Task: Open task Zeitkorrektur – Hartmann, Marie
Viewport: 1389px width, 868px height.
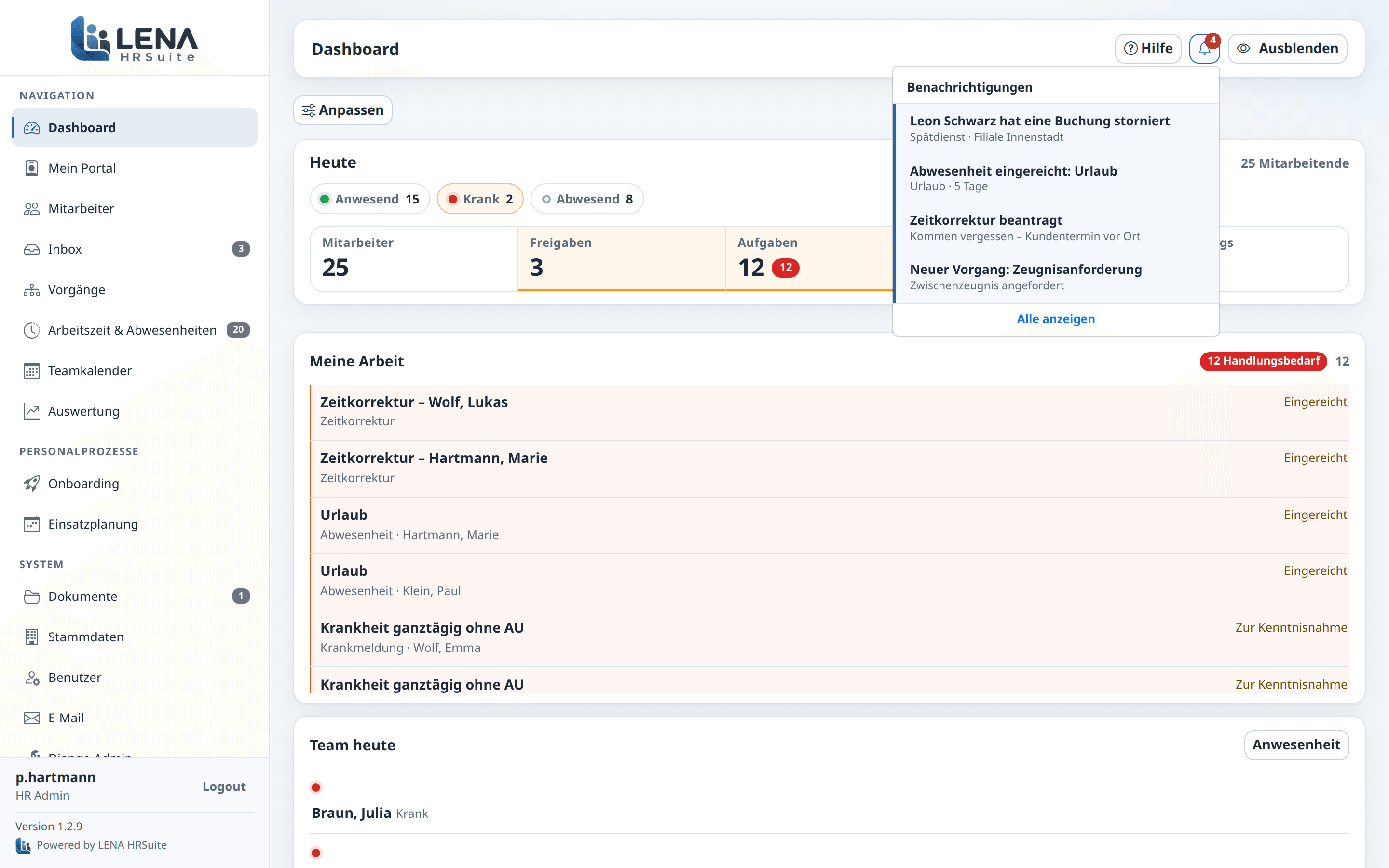Action: tap(830, 468)
